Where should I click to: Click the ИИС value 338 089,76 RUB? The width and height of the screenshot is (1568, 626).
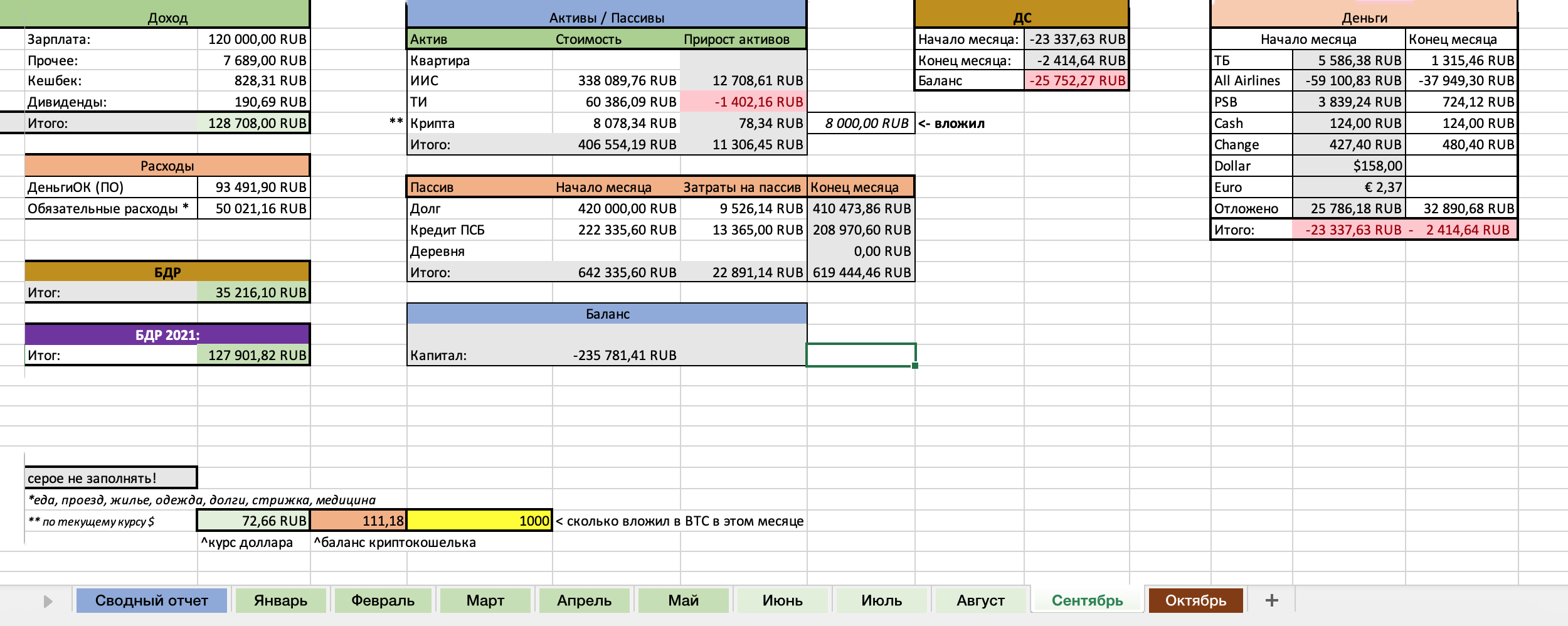[x=616, y=81]
